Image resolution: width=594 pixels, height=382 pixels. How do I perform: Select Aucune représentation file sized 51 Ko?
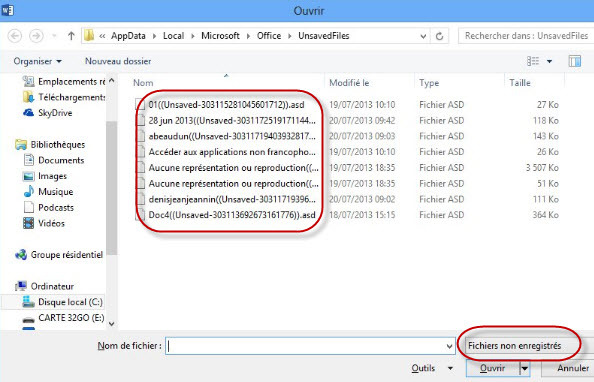click(x=233, y=183)
